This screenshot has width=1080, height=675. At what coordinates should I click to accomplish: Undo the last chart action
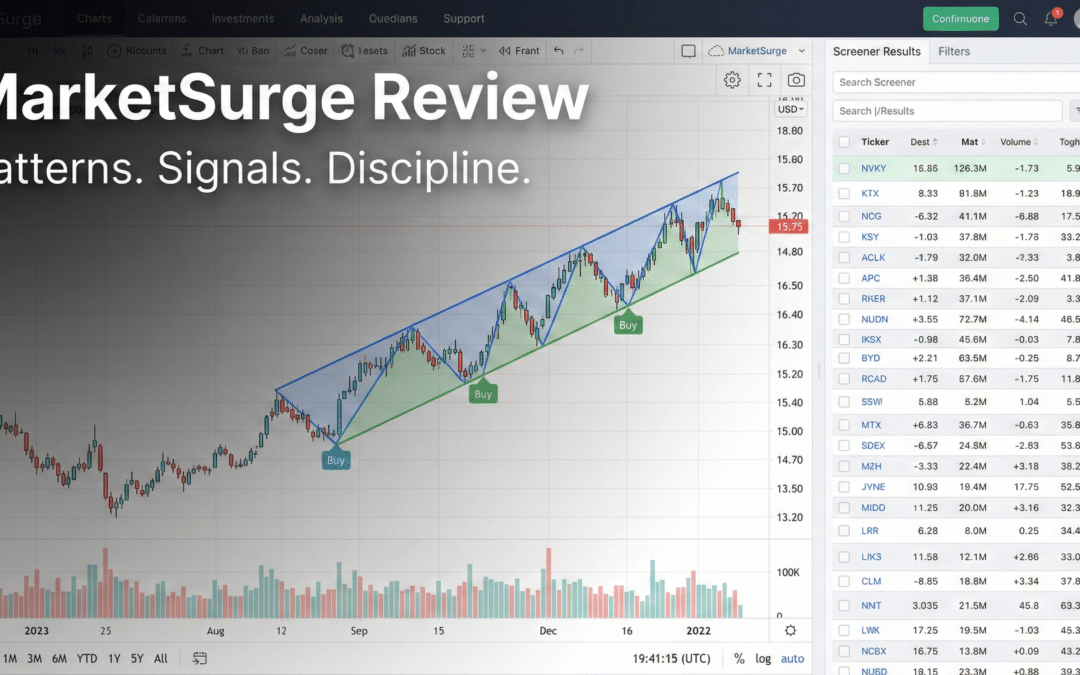click(559, 51)
